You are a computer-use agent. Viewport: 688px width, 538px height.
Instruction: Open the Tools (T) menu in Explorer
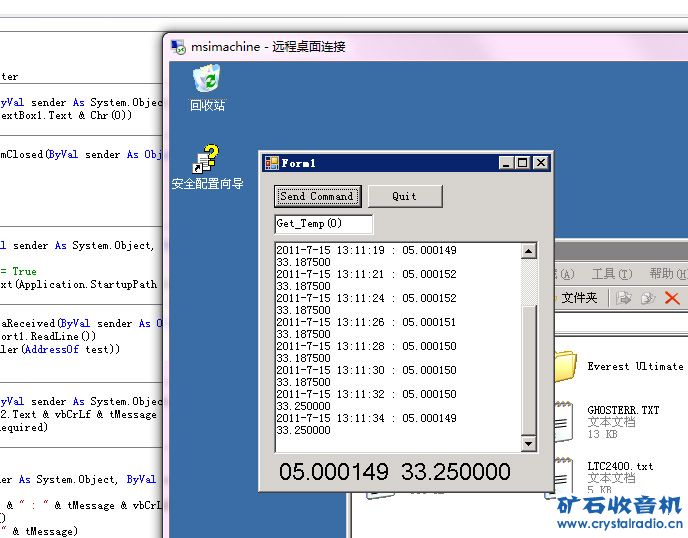coord(611,274)
